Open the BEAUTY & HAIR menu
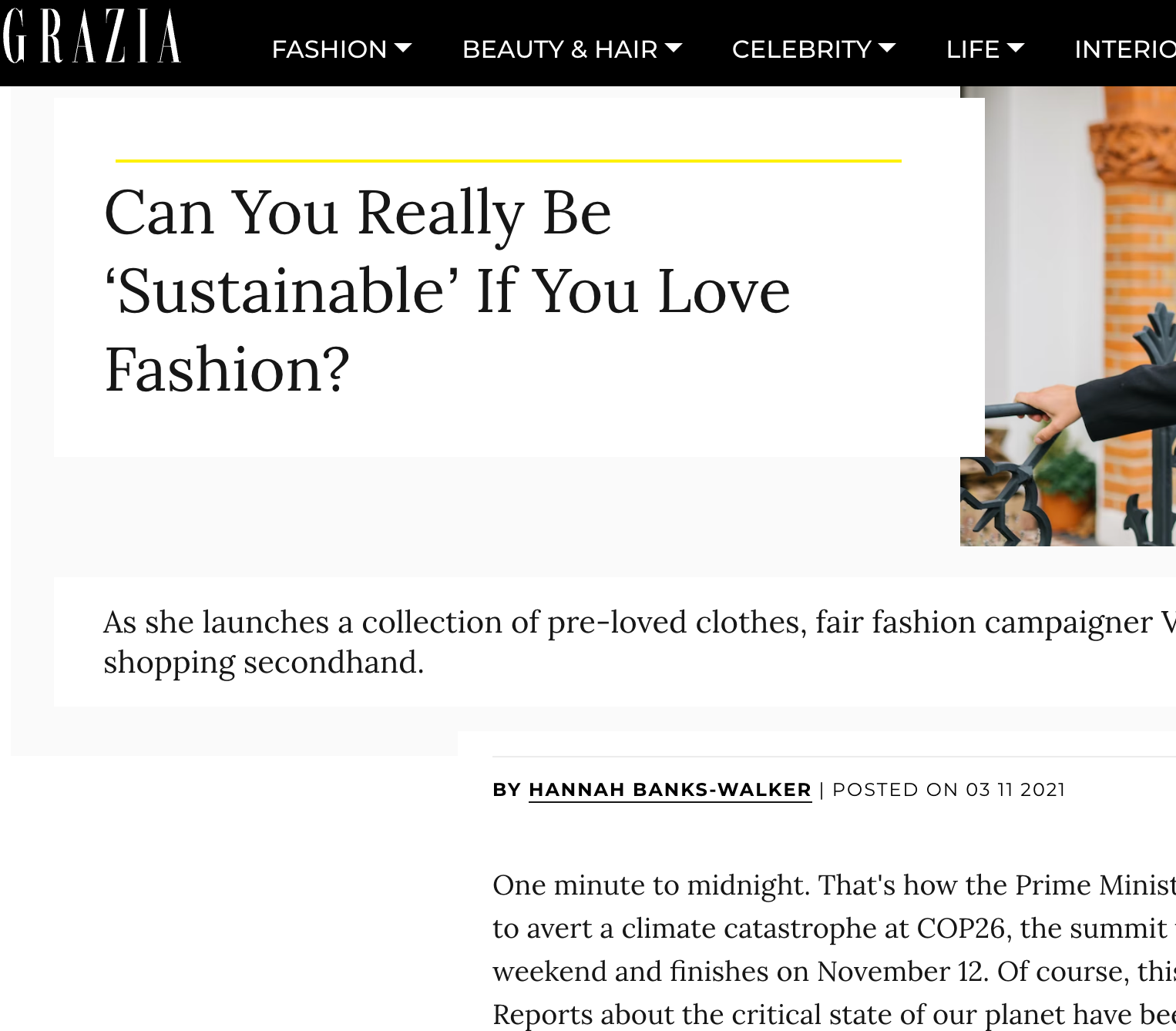The height and width of the screenshot is (1031, 1176). (559, 49)
